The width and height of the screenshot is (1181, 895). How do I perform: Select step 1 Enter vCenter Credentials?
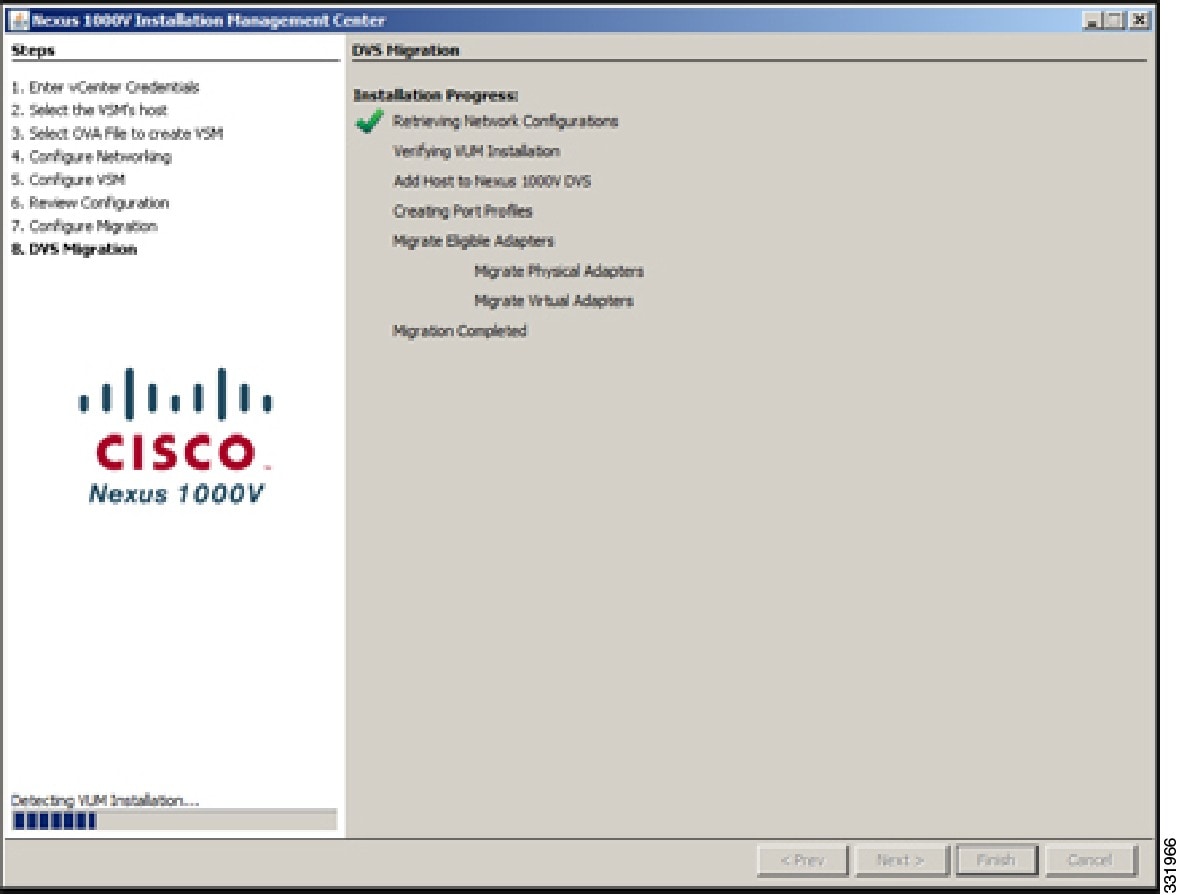[x=105, y=87]
